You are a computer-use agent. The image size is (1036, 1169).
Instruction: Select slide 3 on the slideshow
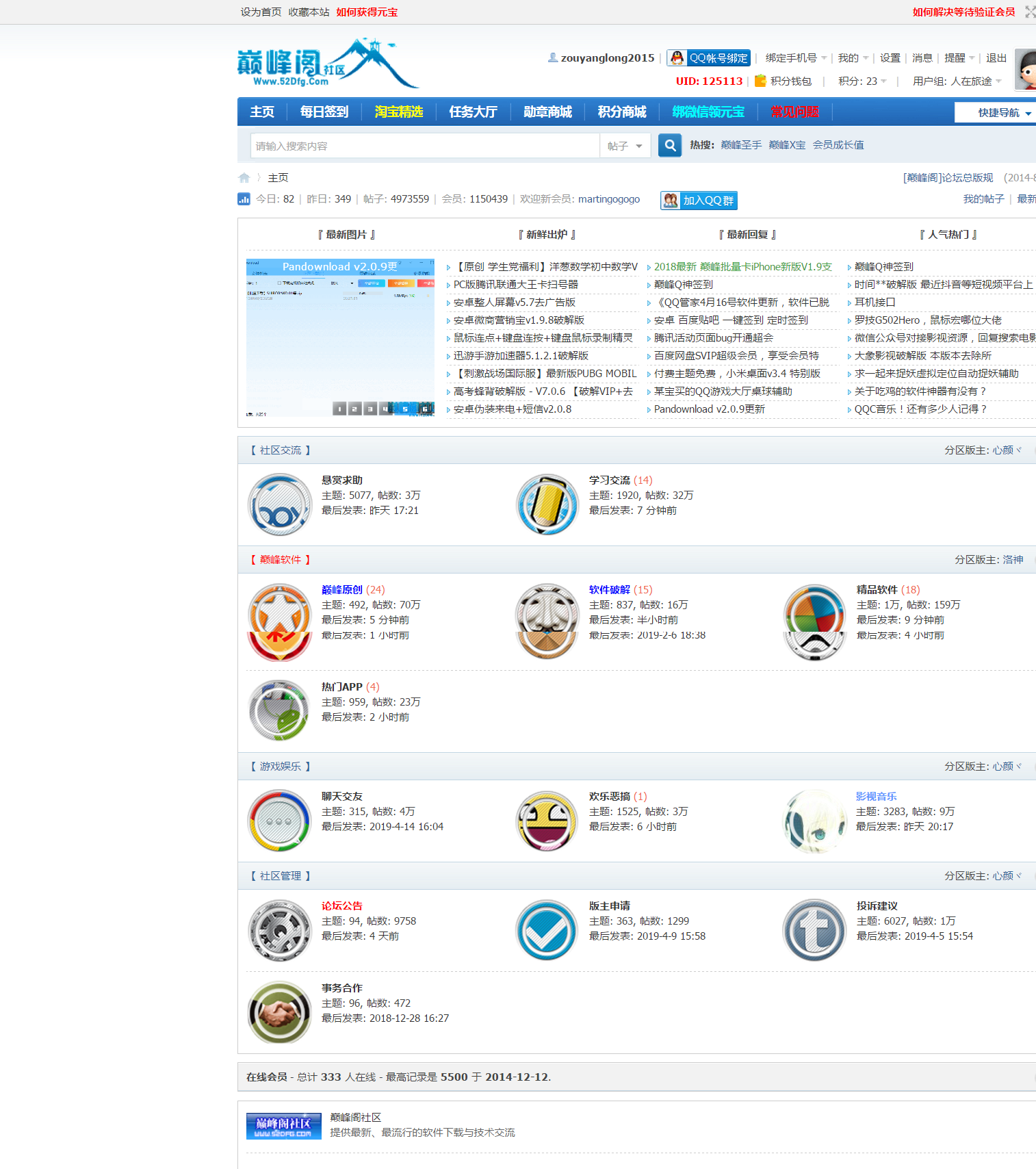370,409
